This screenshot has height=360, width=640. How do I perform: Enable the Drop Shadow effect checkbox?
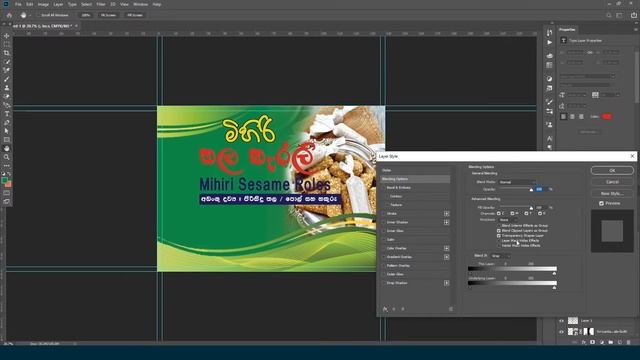[x=384, y=283]
